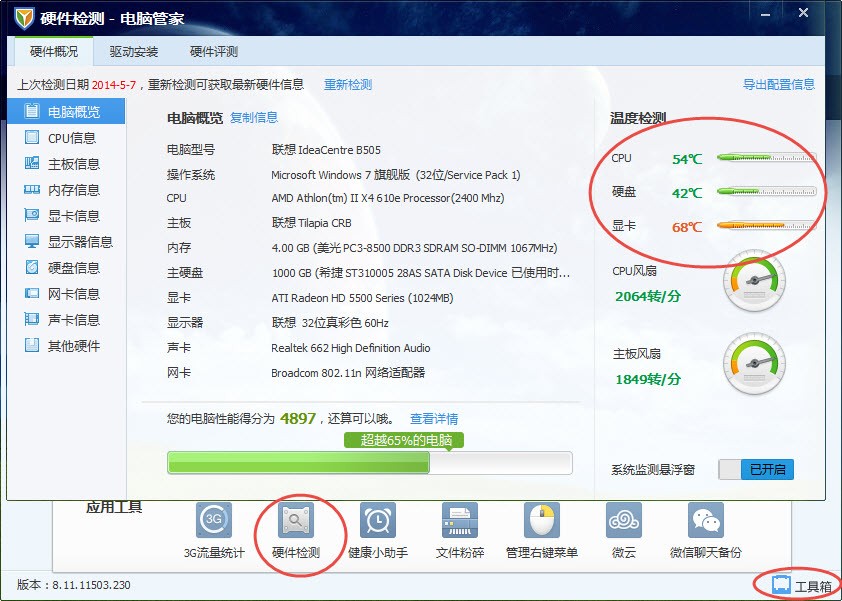
Task: Click the 42℃ hard disk temperature value
Action: [687, 193]
